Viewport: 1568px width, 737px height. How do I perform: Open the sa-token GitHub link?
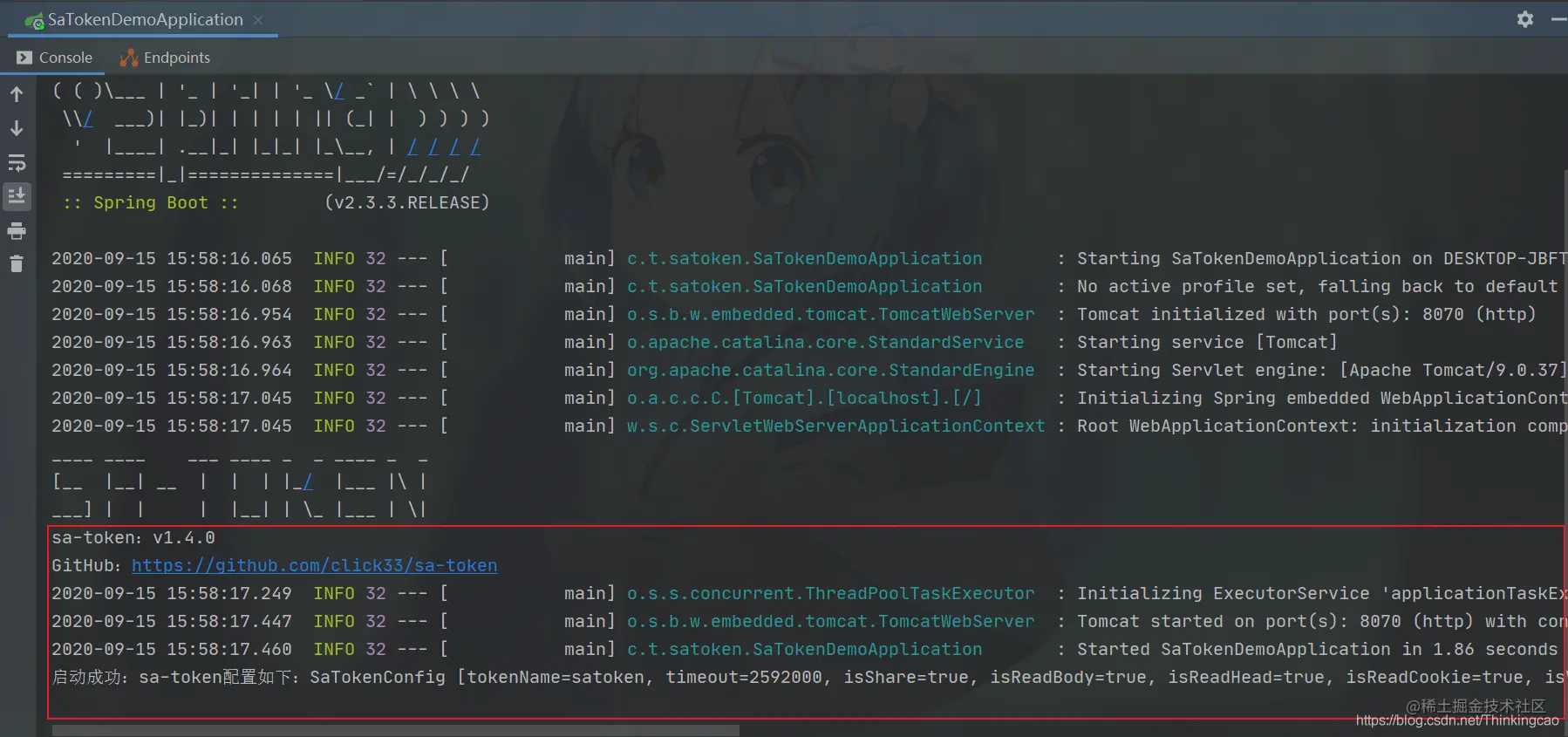tap(315, 565)
